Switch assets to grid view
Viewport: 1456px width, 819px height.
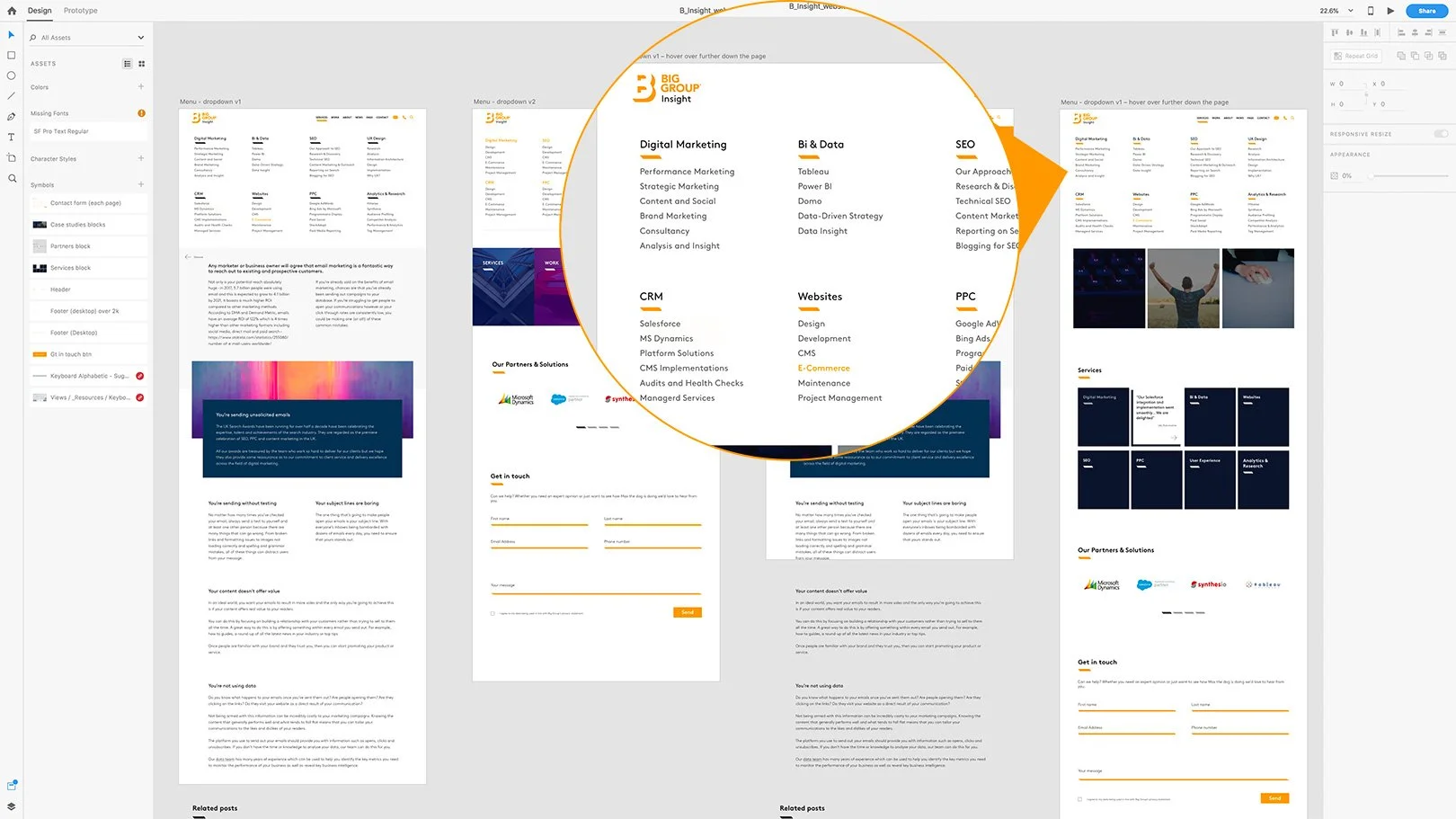click(141, 64)
